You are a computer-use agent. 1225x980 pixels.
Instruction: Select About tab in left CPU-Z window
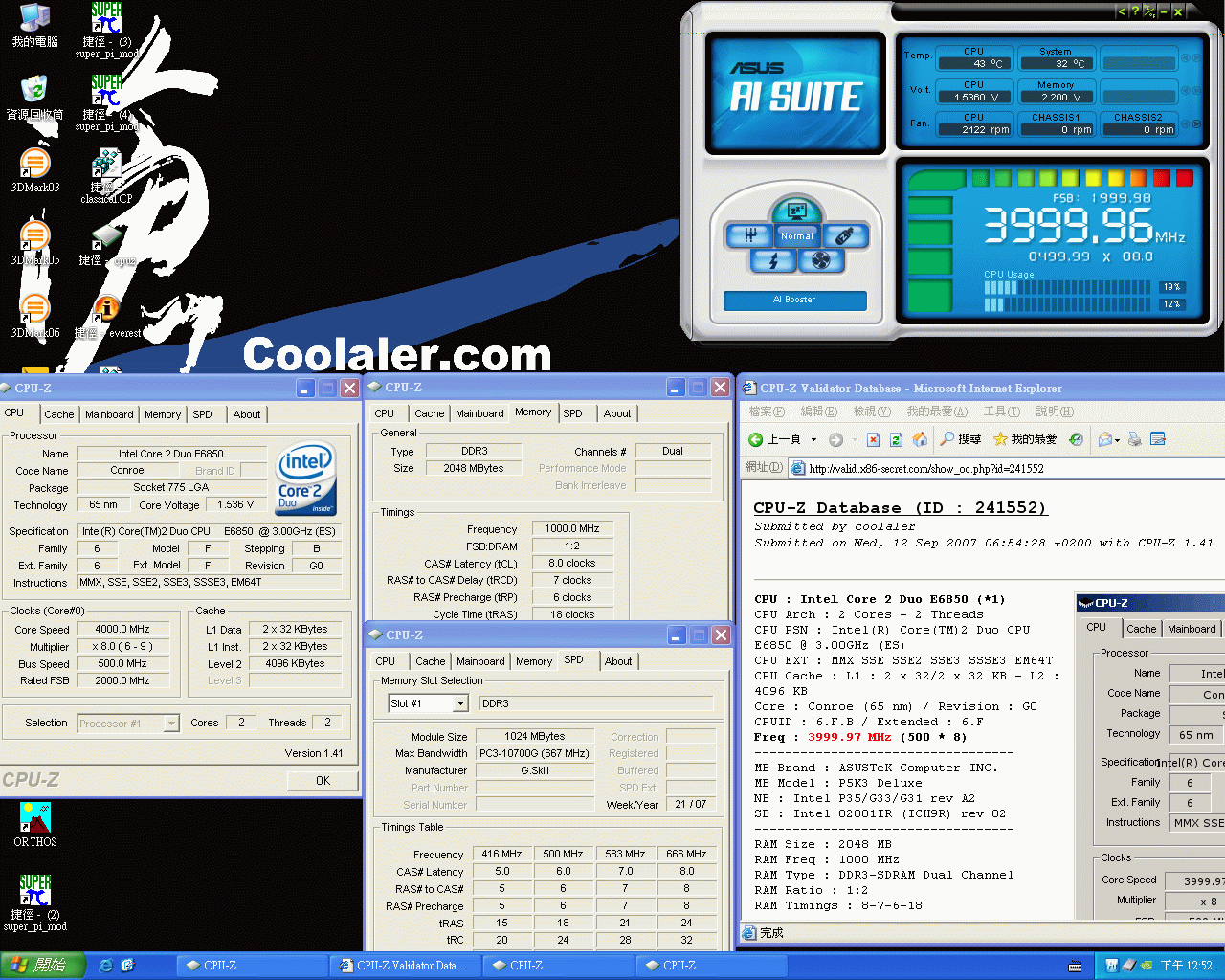coord(247,414)
